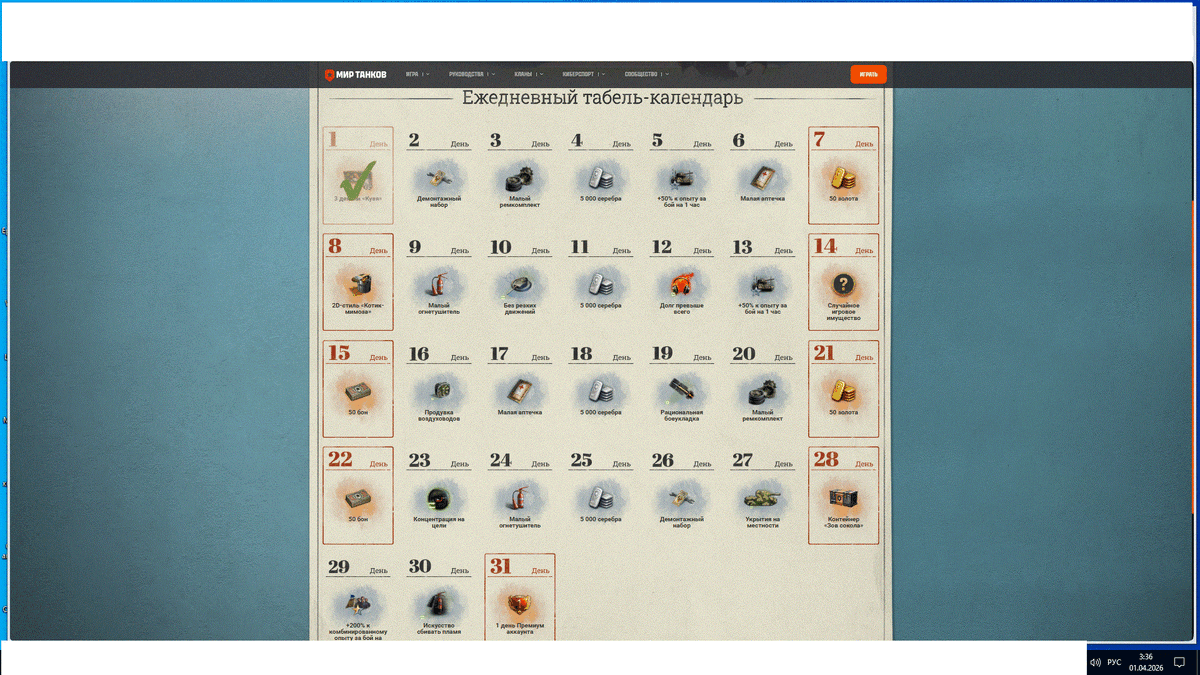The image size is (1200, 675).
Task: Select day 14 question mark random item icon
Action: tap(844, 284)
